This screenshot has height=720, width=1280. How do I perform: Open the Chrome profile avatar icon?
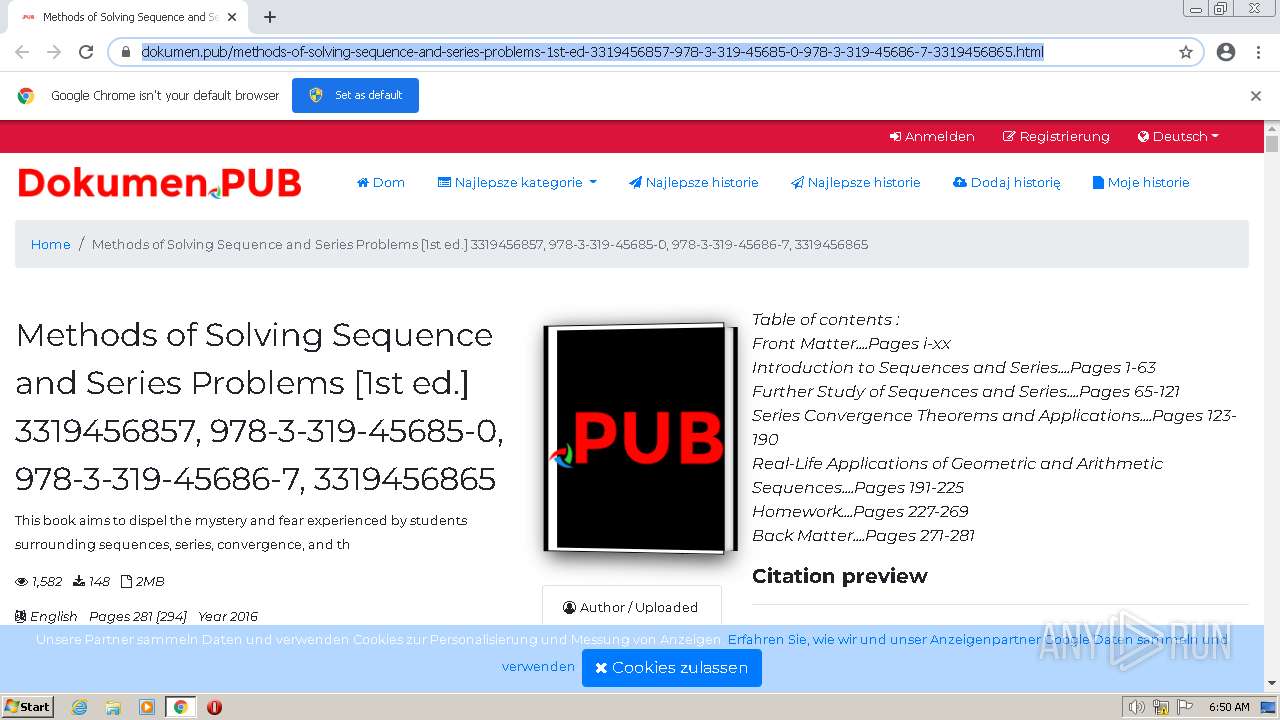pos(1226,52)
